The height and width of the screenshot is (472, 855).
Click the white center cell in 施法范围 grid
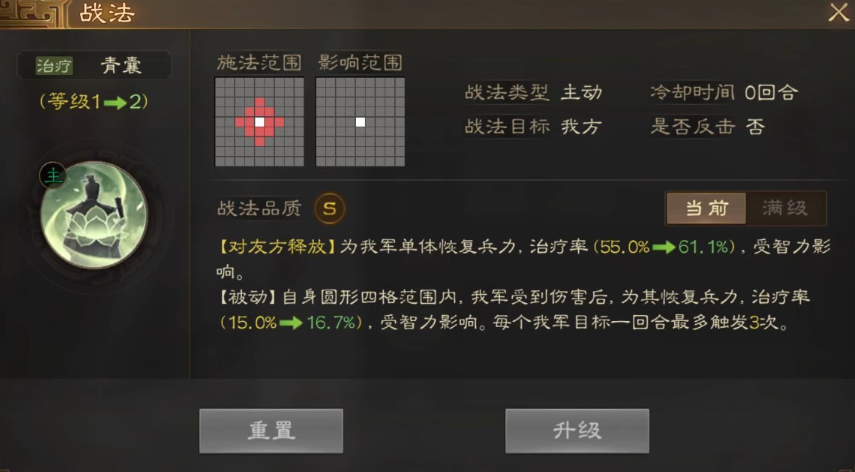[x=260, y=122]
